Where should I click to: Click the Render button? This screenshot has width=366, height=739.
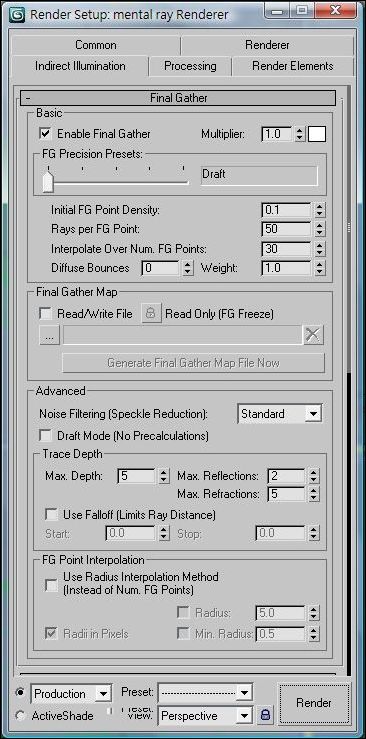click(x=314, y=703)
